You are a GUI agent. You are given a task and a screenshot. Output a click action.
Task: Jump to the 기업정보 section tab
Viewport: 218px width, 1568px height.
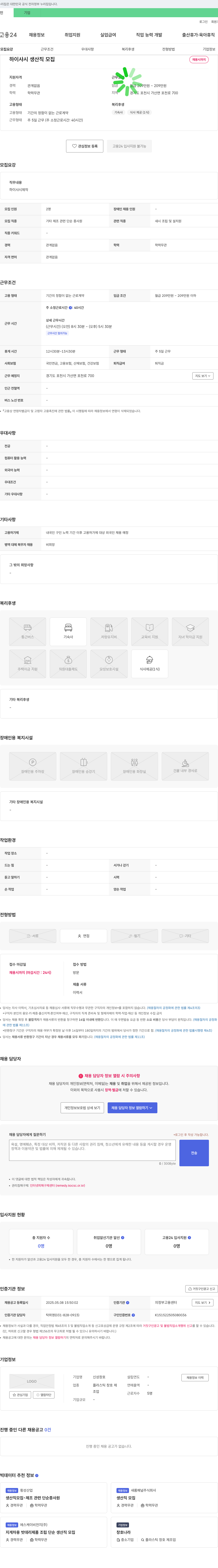click(209, 49)
